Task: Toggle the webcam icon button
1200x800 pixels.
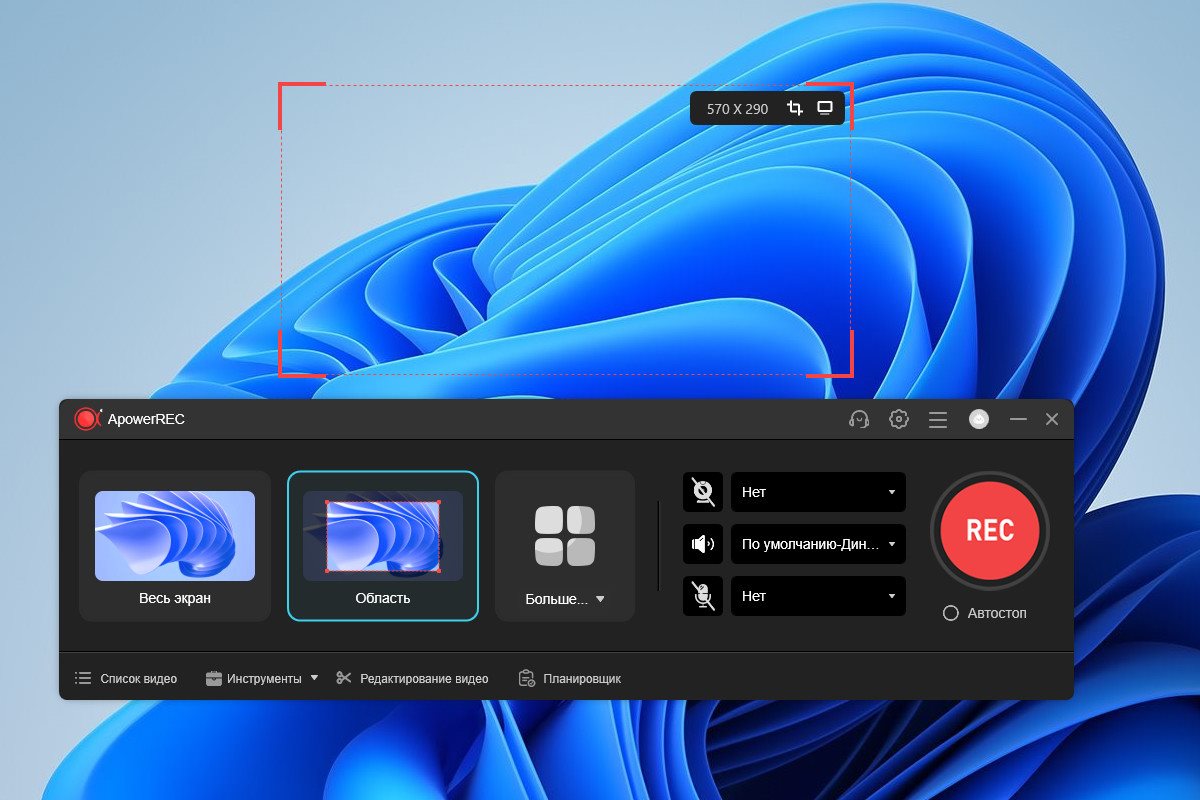Action: (704, 492)
